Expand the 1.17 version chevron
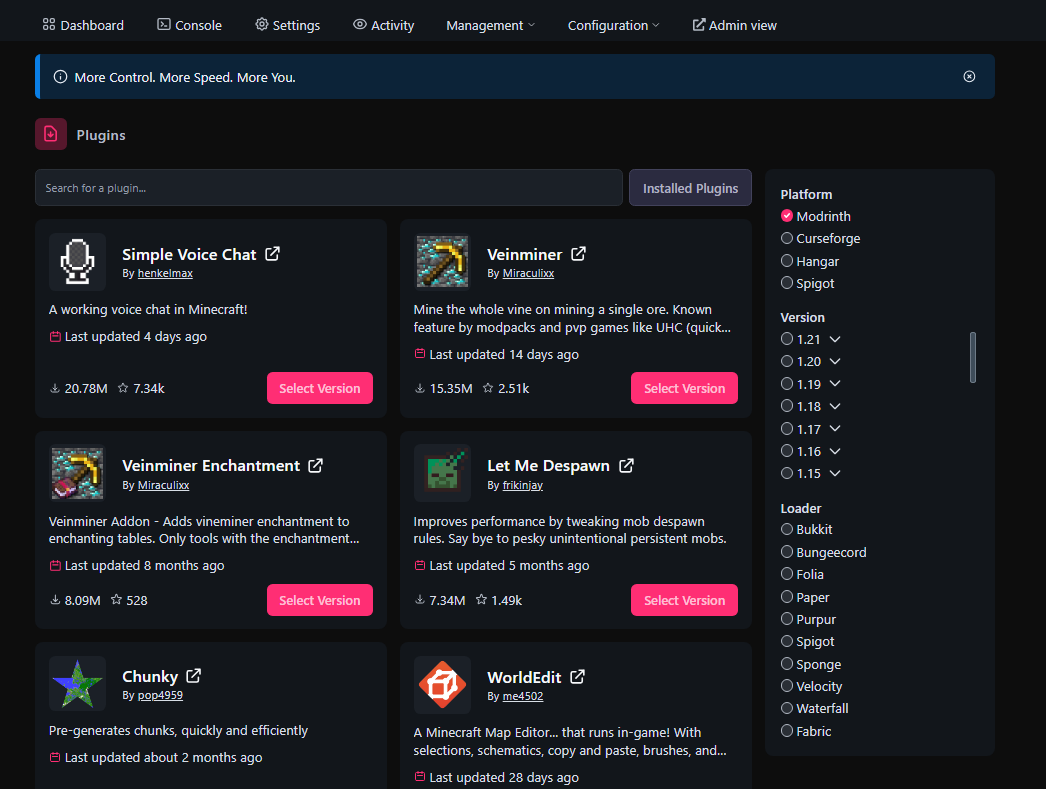Viewport: 1046px width, 789px height. (835, 428)
